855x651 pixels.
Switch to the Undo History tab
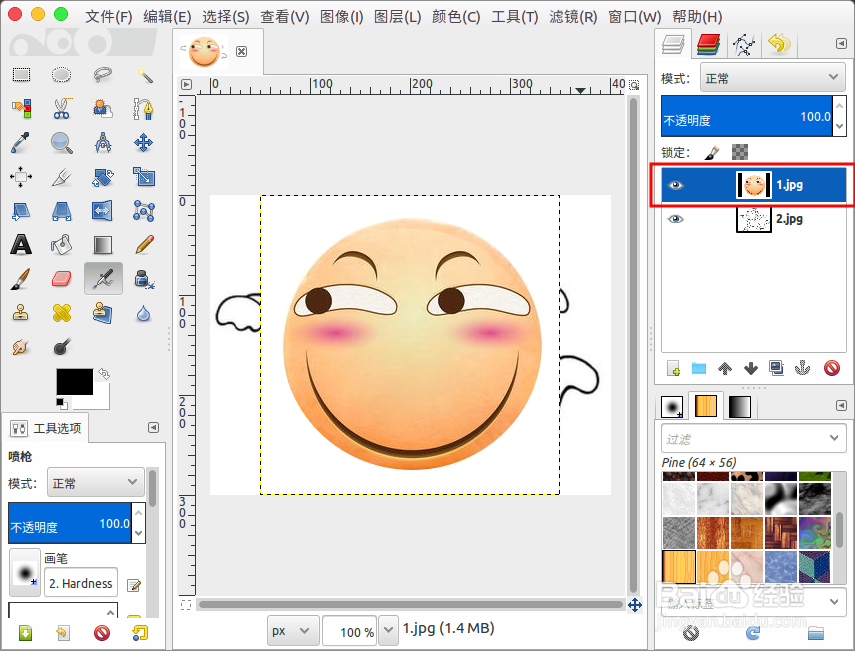(779, 44)
